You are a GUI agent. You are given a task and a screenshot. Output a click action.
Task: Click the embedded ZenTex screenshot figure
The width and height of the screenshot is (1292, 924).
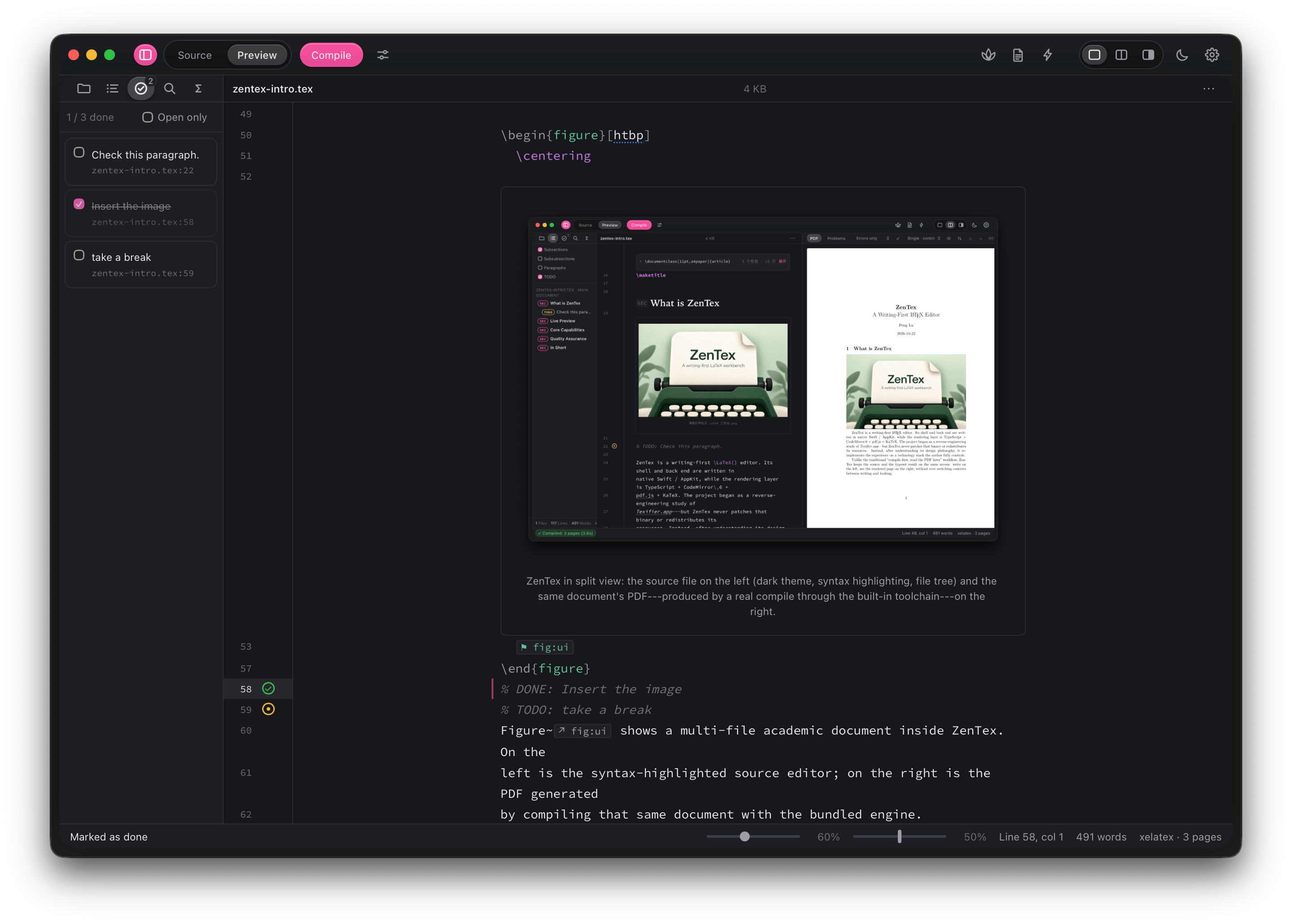tap(762, 378)
